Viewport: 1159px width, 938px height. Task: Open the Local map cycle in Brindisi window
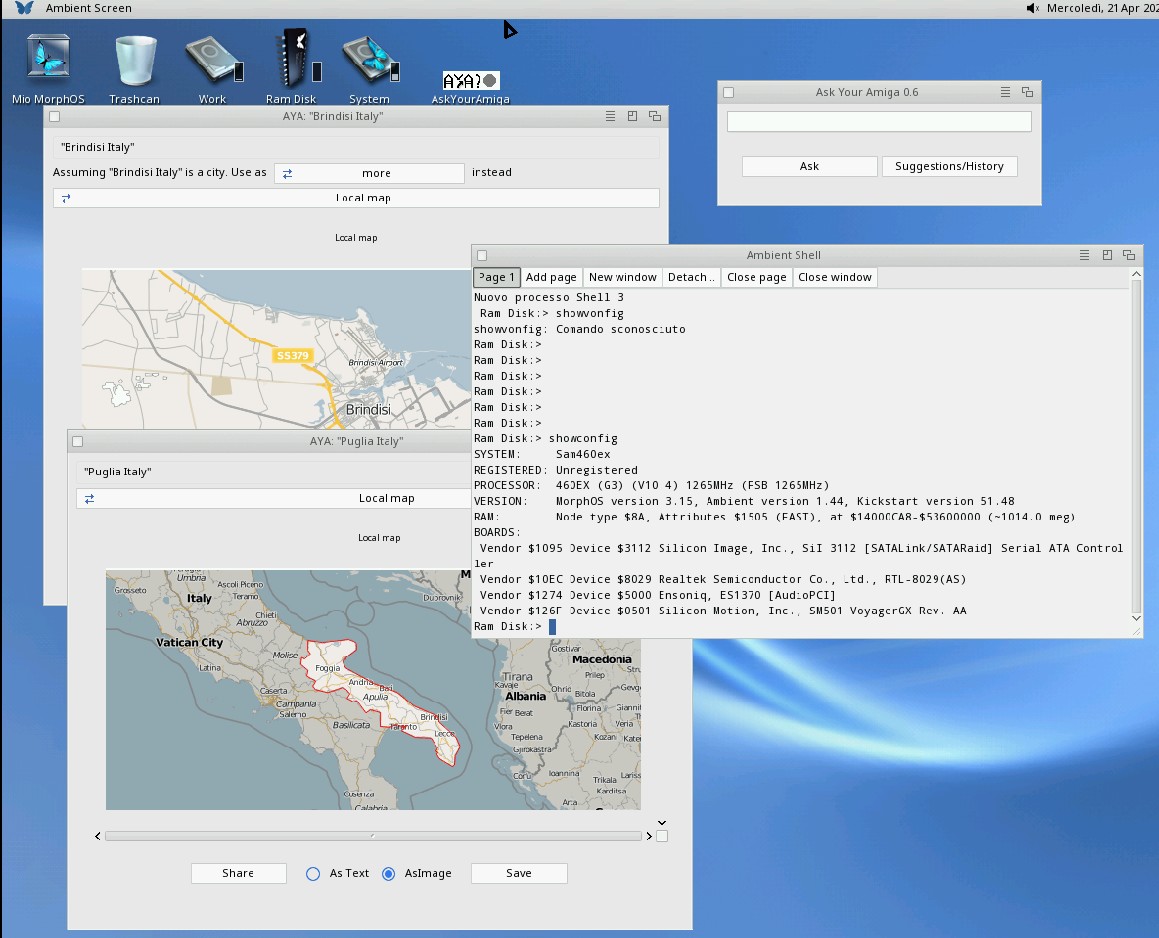(356, 198)
